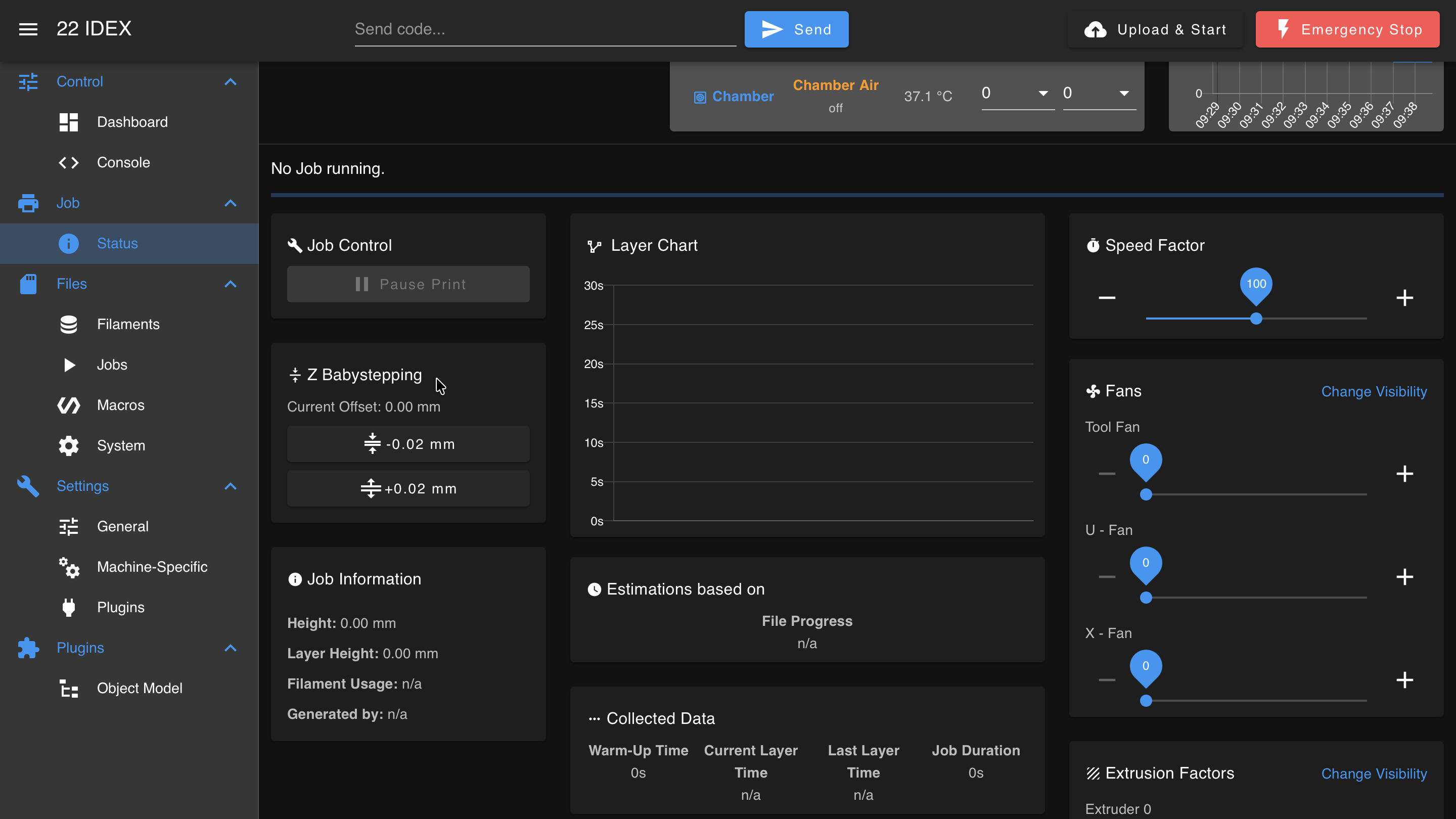The height and width of the screenshot is (819, 1456).
Task: Click the Dashboard grid icon
Action: click(x=68, y=122)
